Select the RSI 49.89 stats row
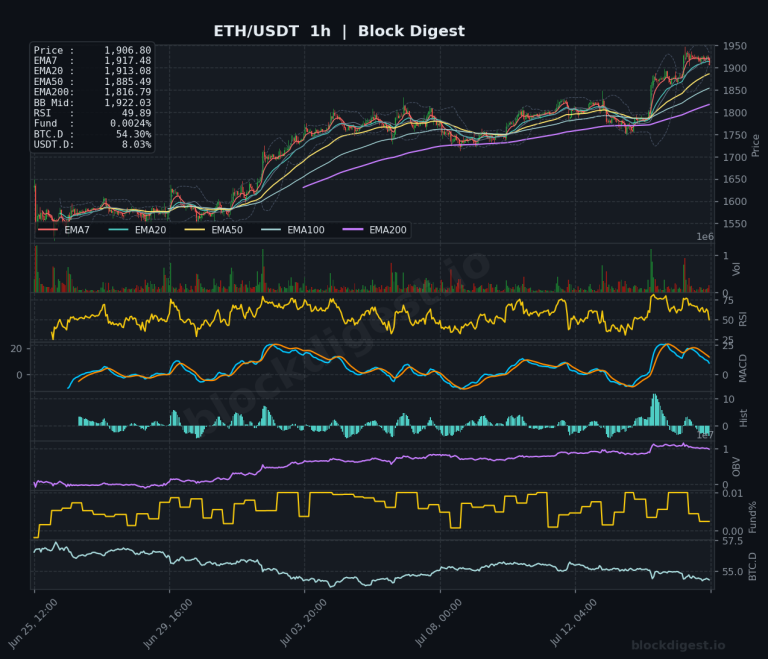Viewport: 768px width, 659px height. (93, 113)
